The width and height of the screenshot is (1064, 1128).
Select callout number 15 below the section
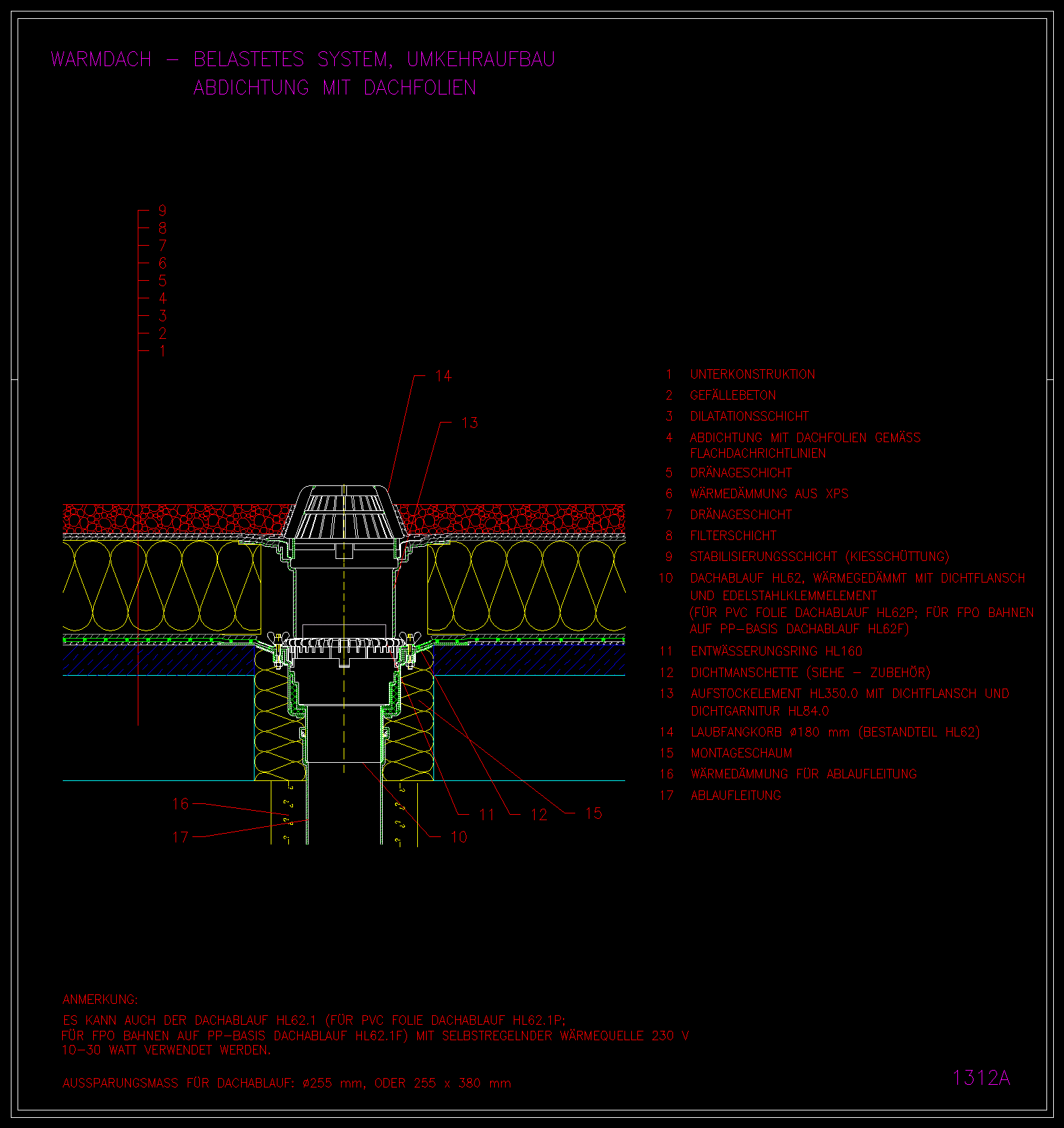(593, 813)
